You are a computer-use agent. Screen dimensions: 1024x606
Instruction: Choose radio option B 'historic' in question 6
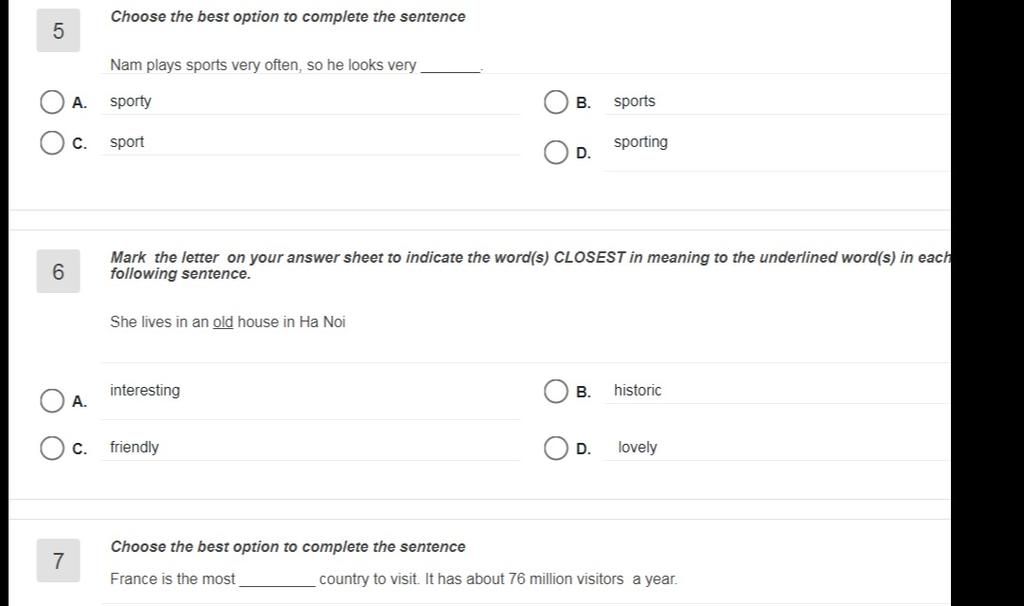pos(556,391)
